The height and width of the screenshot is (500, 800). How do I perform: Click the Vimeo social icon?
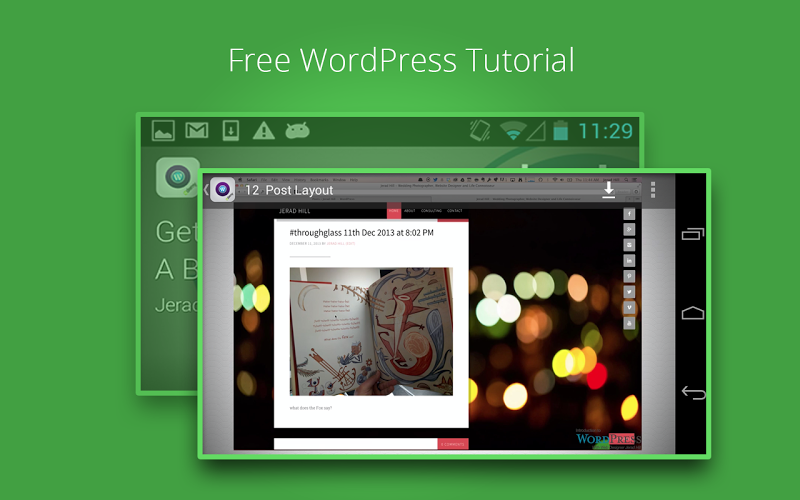click(x=629, y=307)
